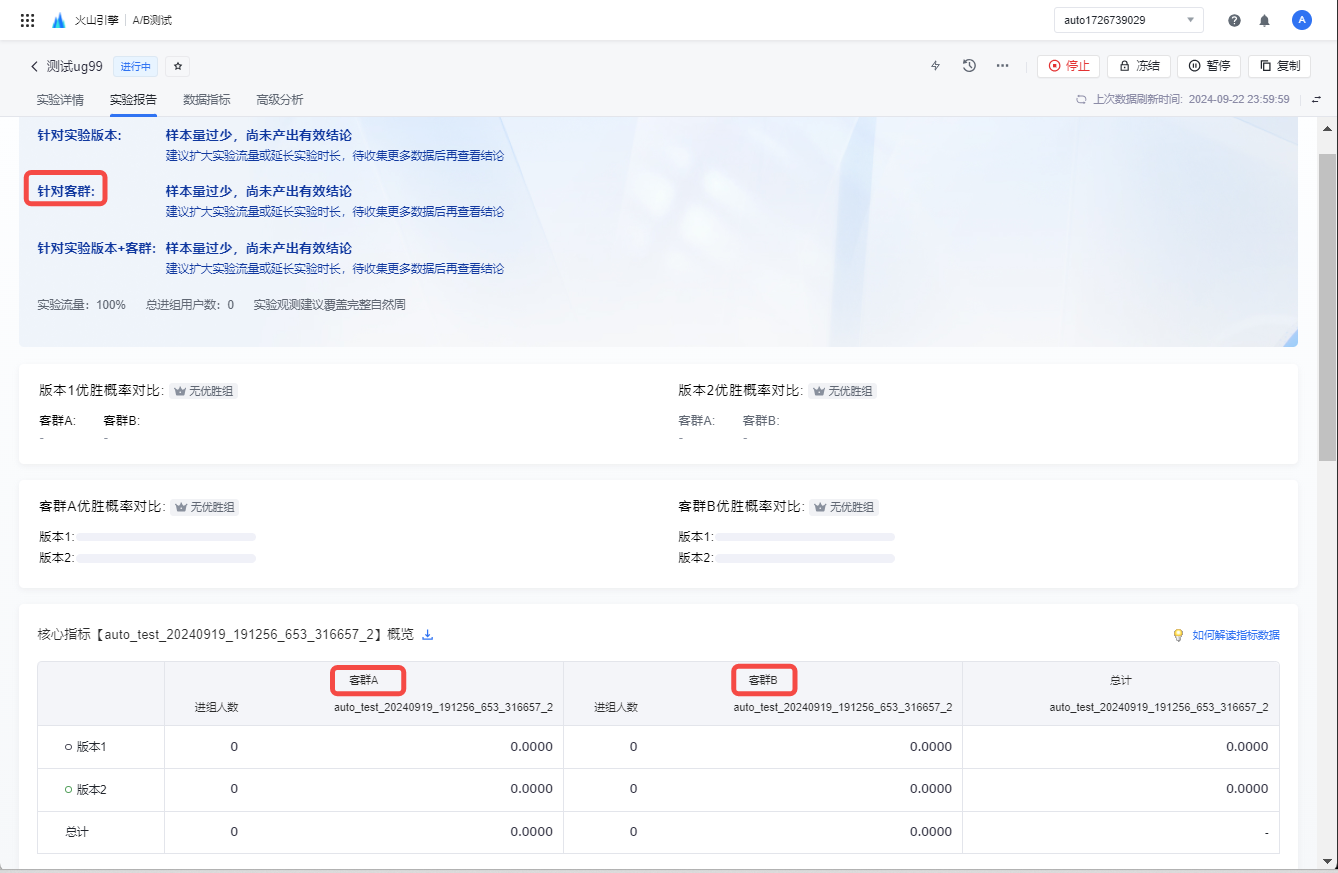1338x873 pixels.
Task: Refresh data via the refresh icon
Action: (1081, 100)
